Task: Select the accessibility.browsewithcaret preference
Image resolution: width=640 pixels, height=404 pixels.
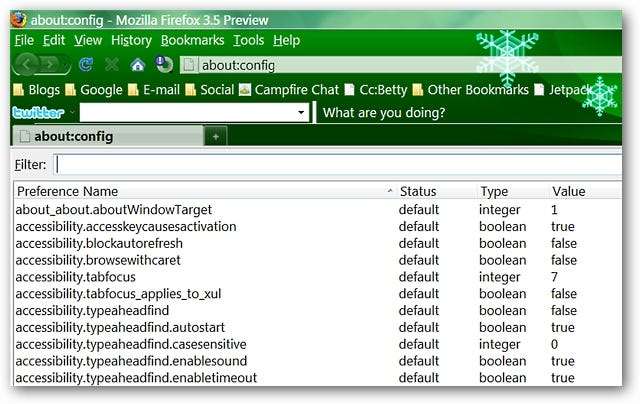Action: (98, 260)
